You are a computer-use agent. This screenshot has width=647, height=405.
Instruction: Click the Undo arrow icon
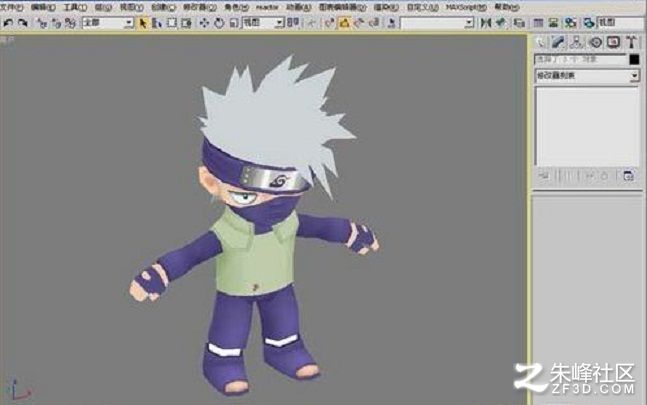(x=8, y=23)
